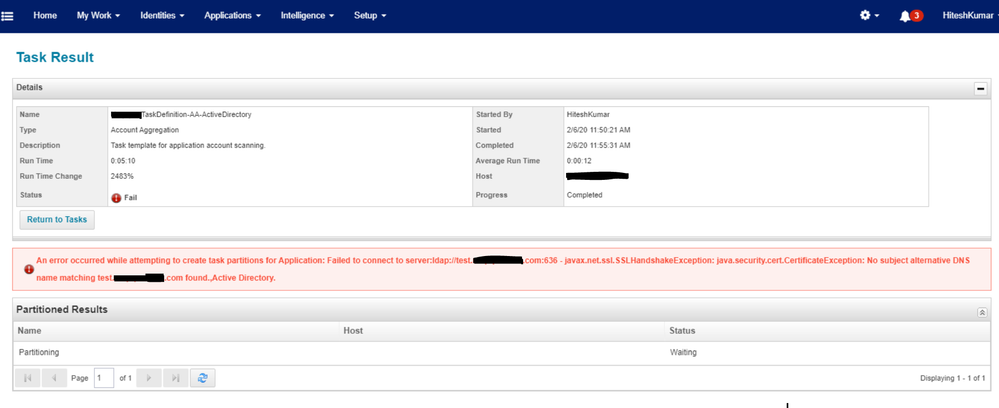Open the Applications dropdown menu
This screenshot has height=408, width=999.
coord(232,16)
